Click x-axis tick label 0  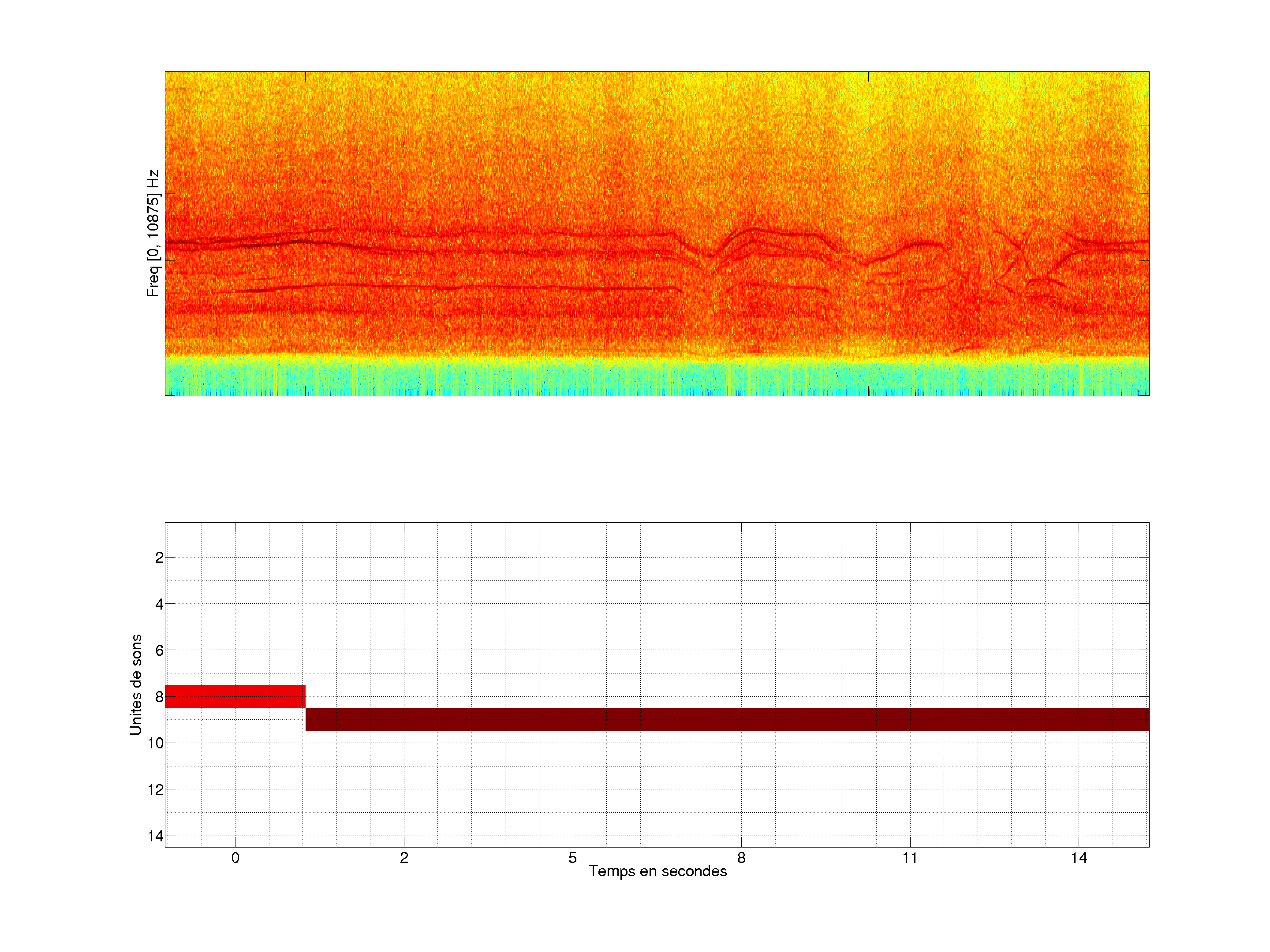(x=235, y=858)
